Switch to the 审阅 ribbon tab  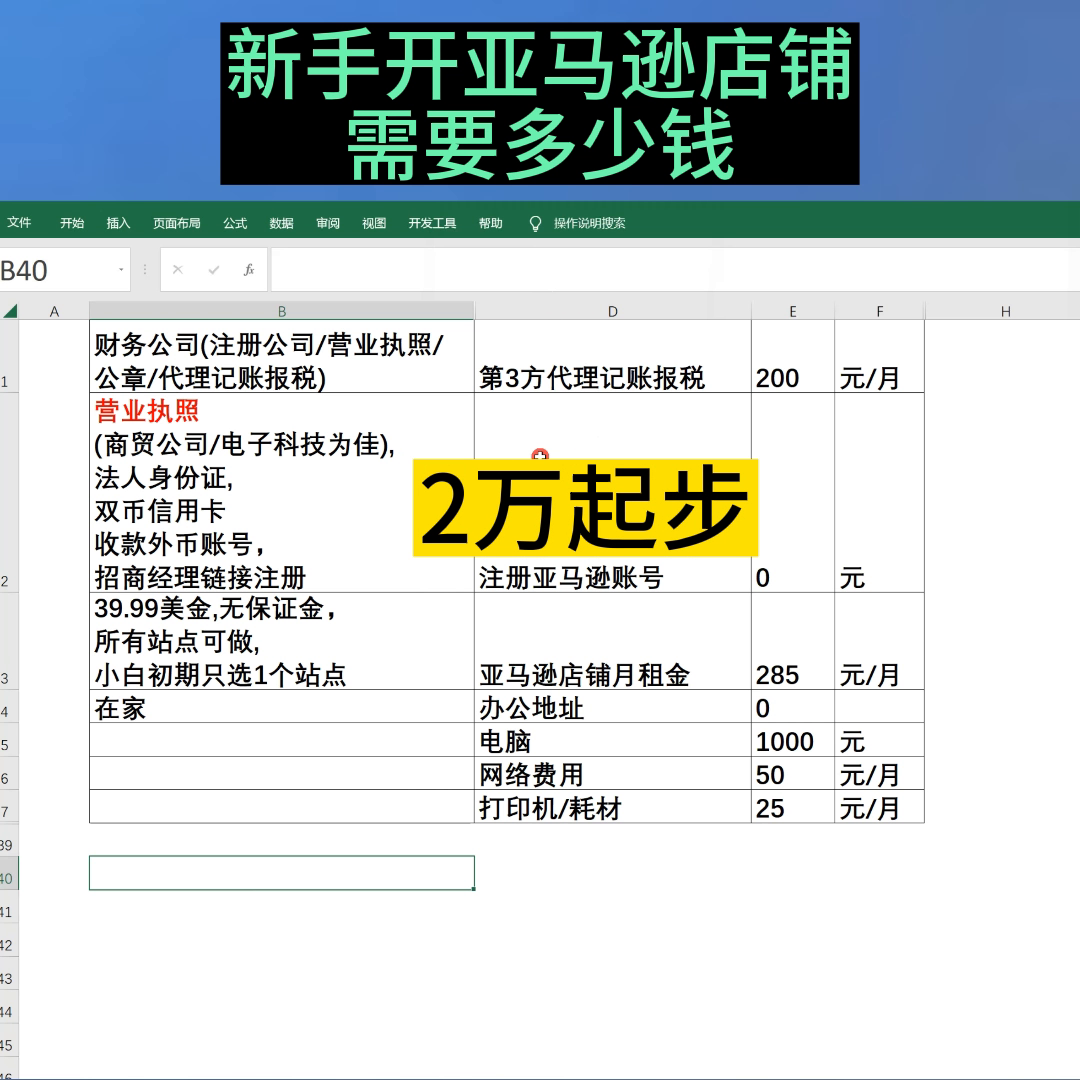tap(328, 223)
